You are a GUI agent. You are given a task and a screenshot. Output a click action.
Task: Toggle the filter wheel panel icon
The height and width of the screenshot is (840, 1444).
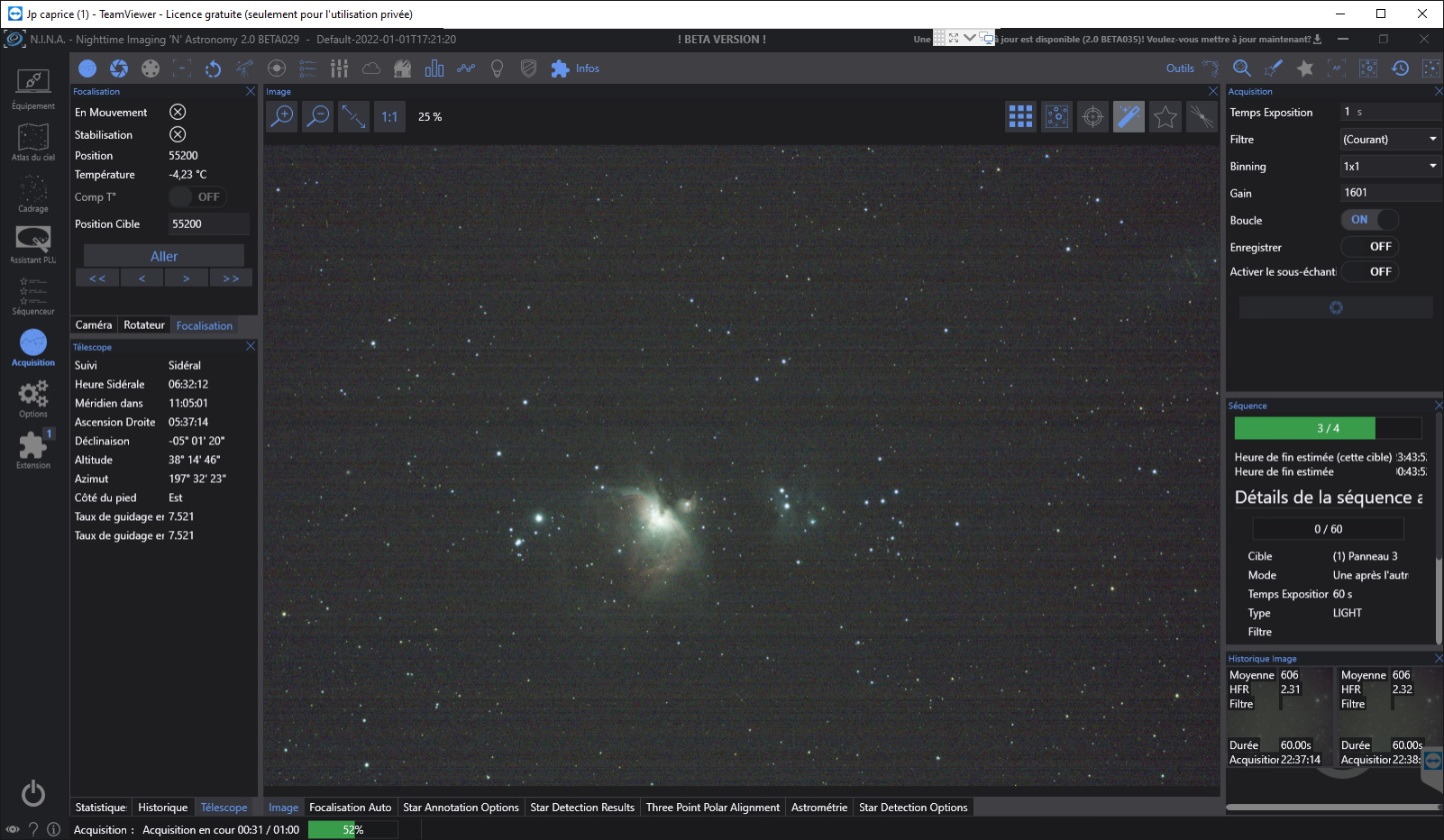tap(151, 68)
